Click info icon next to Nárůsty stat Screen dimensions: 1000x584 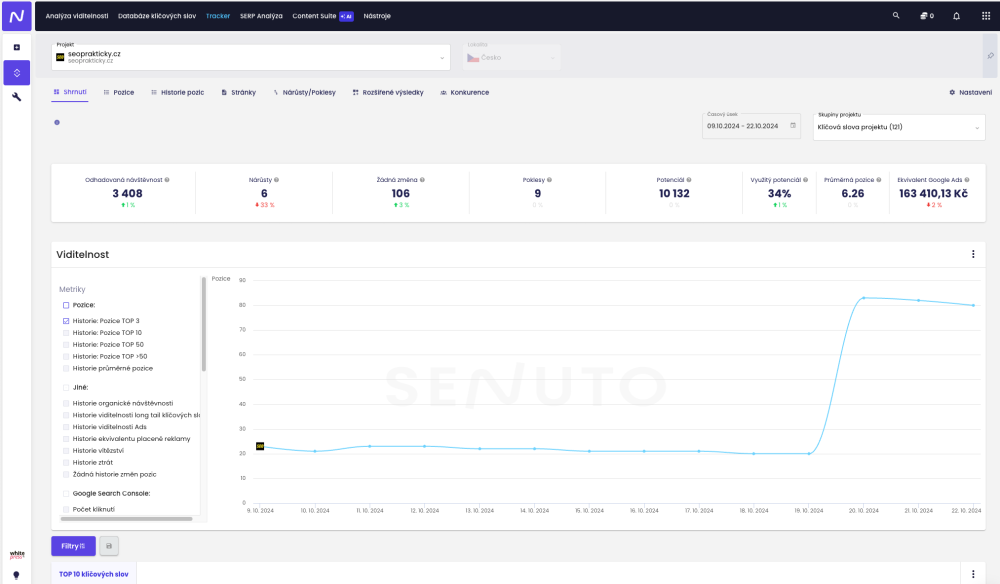point(276,180)
